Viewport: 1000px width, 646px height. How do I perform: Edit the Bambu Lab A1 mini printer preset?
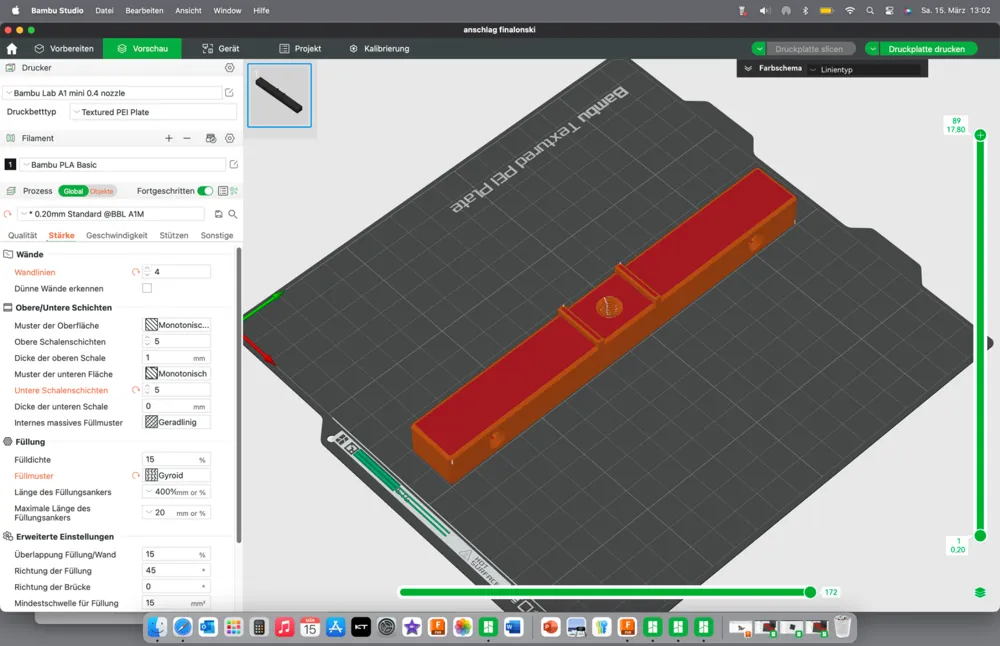[230, 93]
